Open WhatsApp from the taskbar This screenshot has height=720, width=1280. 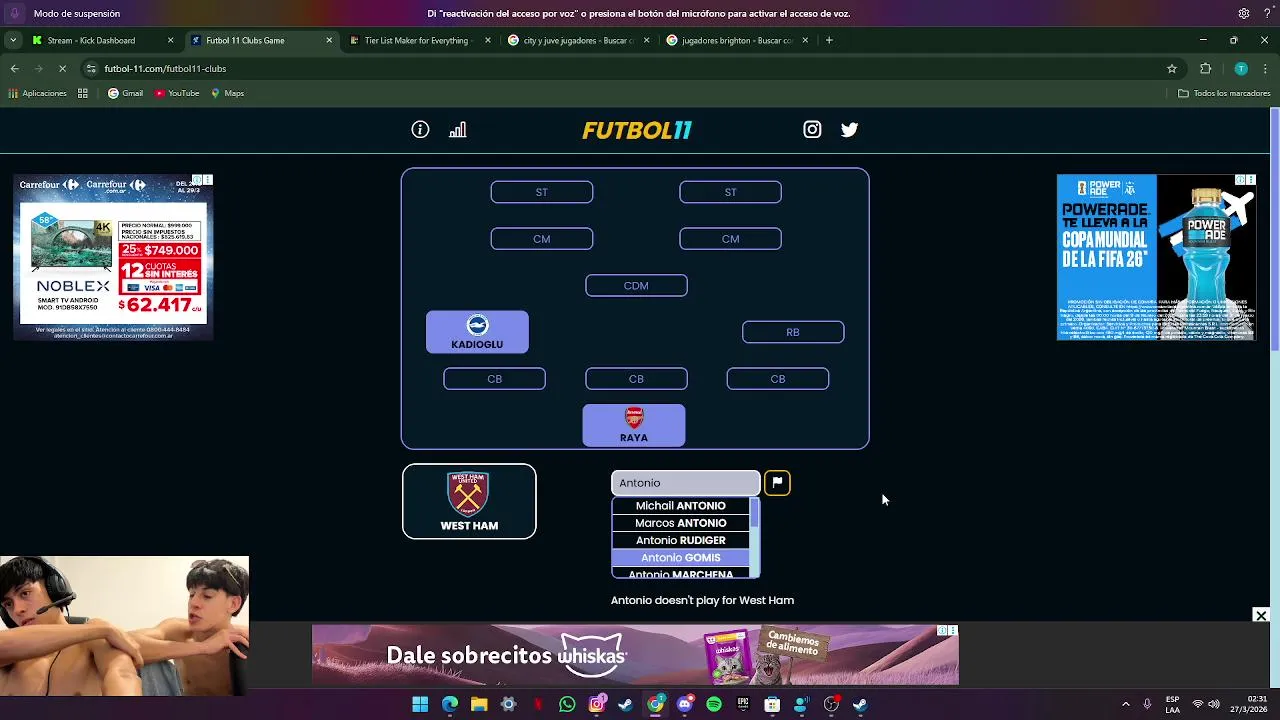[567, 705]
